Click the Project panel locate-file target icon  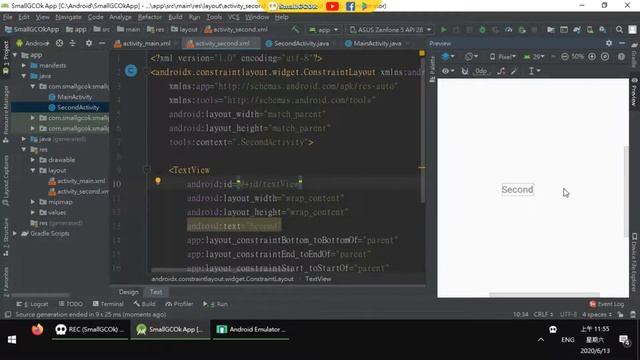(x=59, y=43)
